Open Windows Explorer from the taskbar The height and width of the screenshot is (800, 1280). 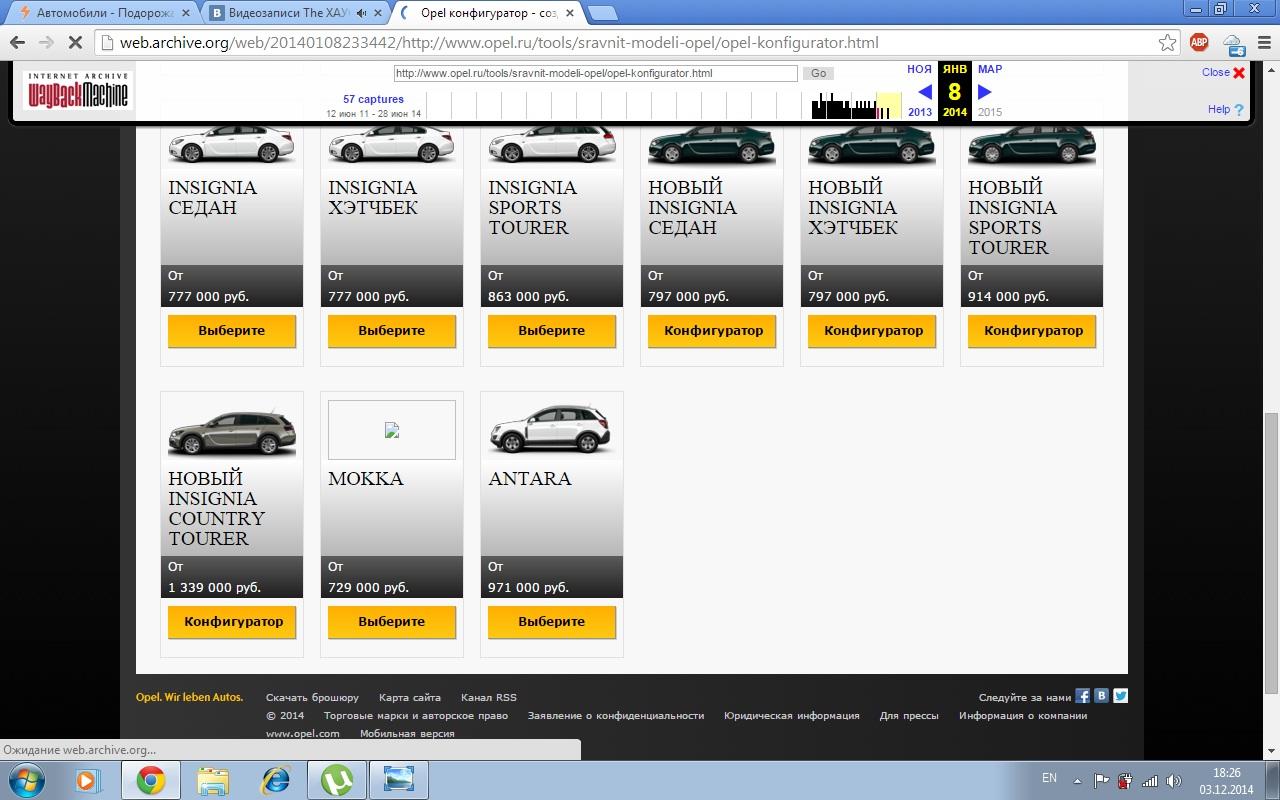(x=213, y=779)
